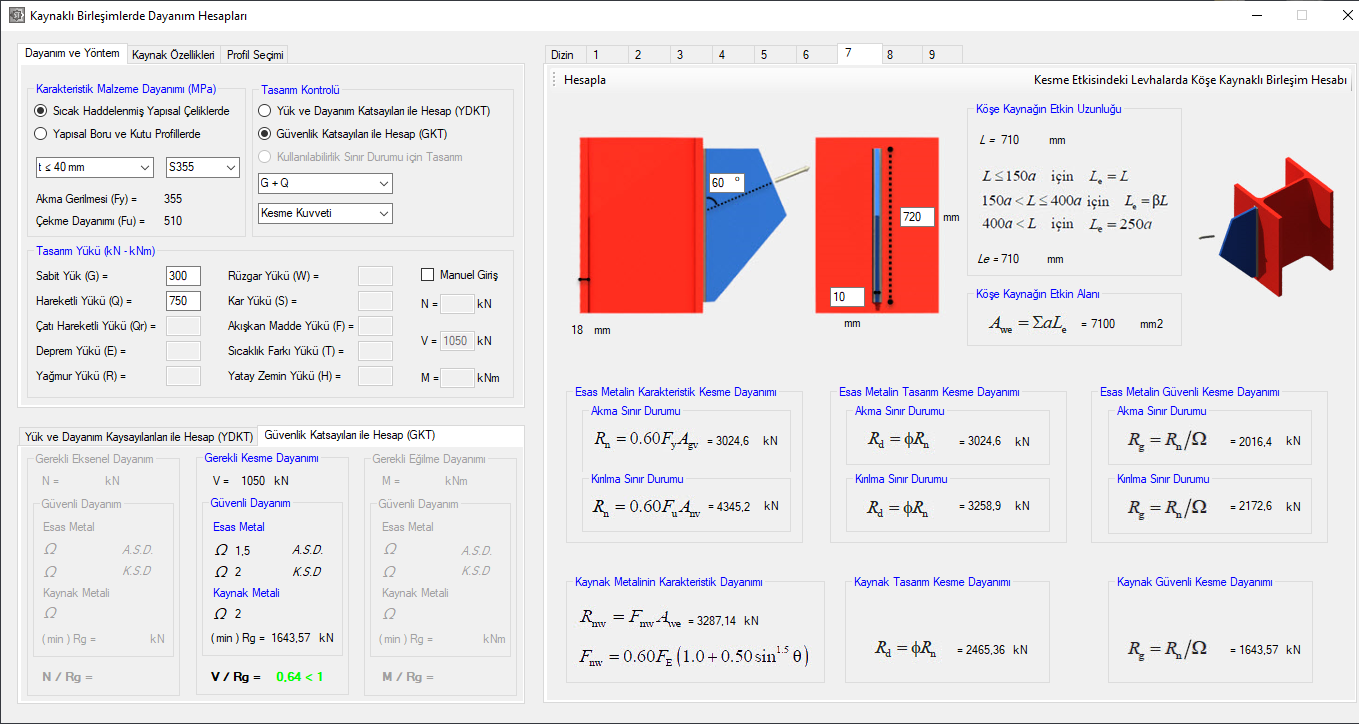
Task: Click the manual M input field
Action: click(457, 378)
